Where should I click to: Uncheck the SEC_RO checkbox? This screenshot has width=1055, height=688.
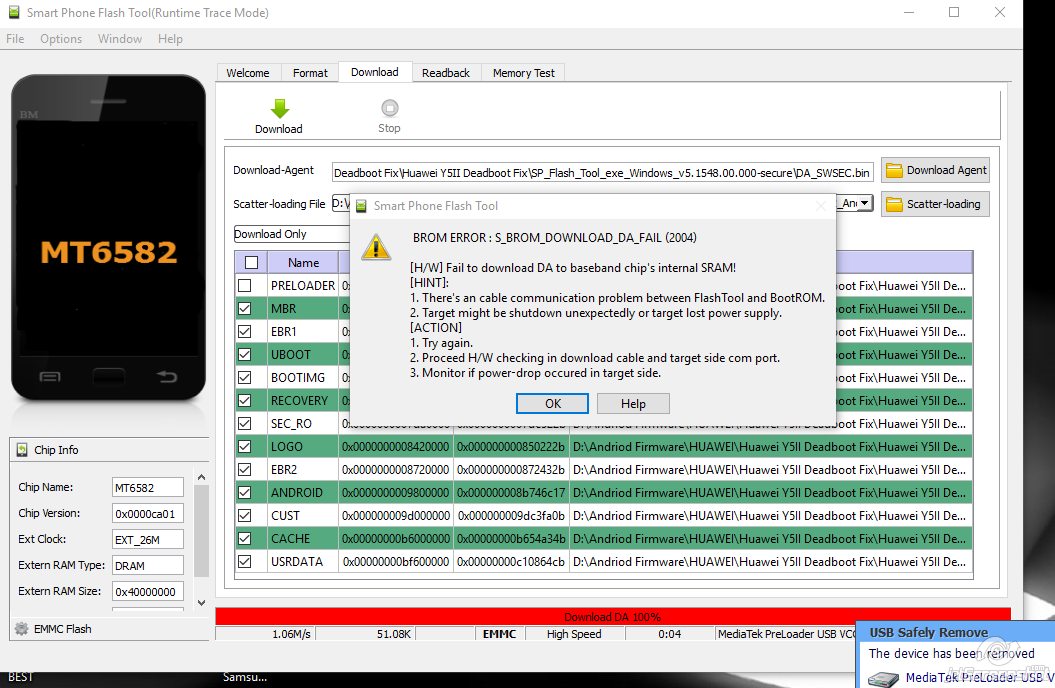click(x=245, y=423)
